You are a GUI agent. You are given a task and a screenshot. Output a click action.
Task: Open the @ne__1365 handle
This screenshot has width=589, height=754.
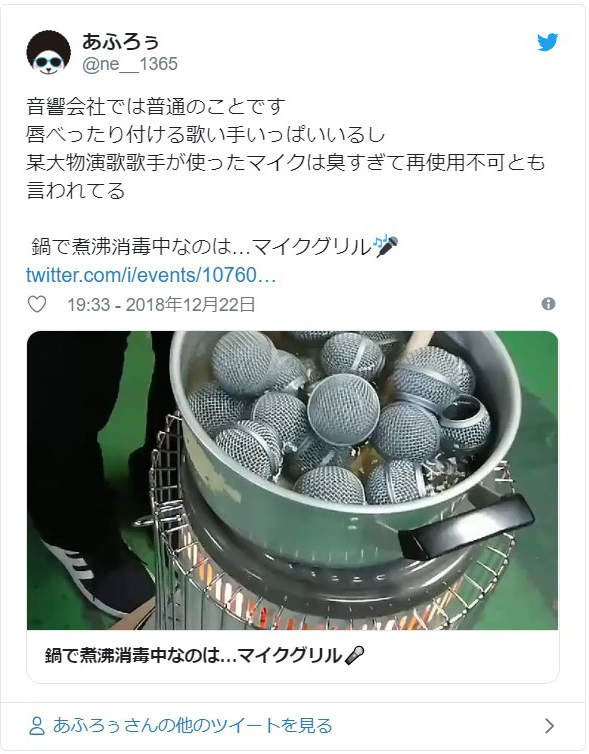[130, 64]
